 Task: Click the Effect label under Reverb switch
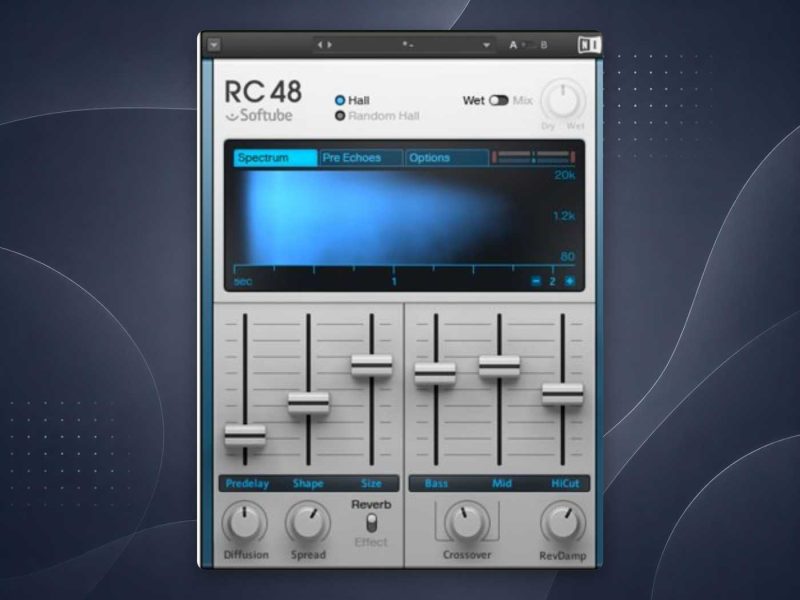click(x=371, y=542)
